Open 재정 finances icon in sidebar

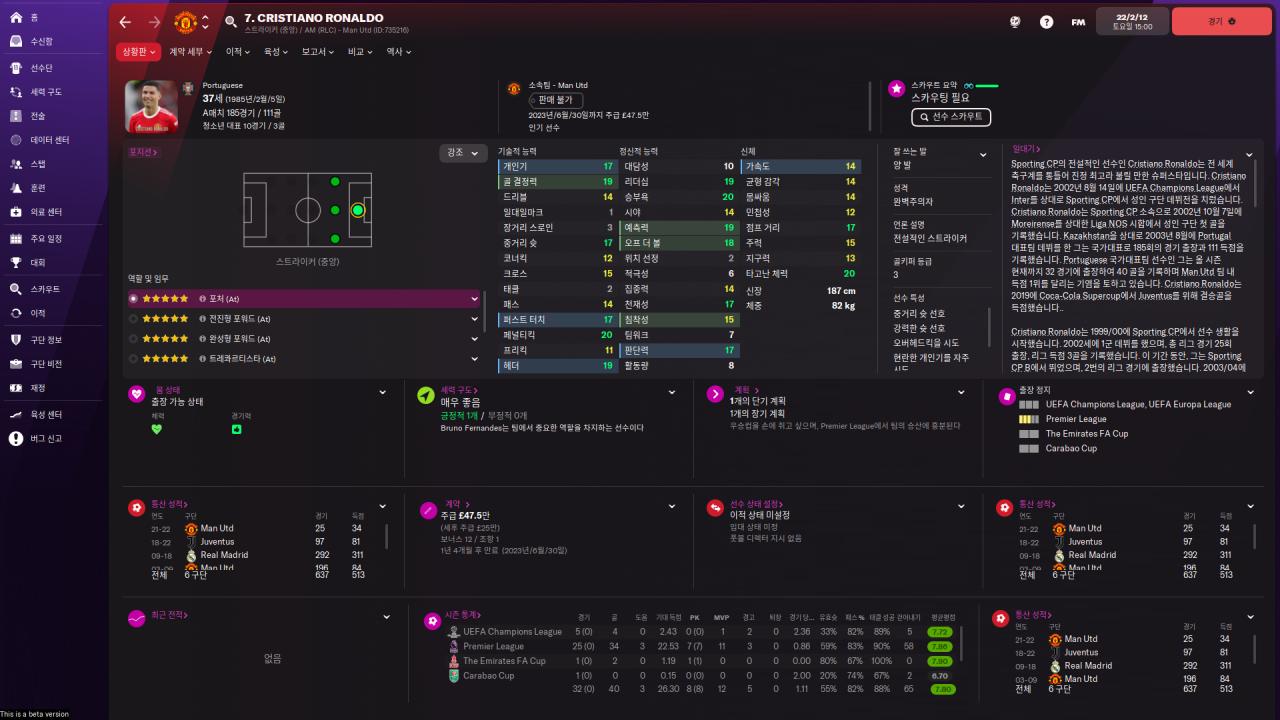15,388
